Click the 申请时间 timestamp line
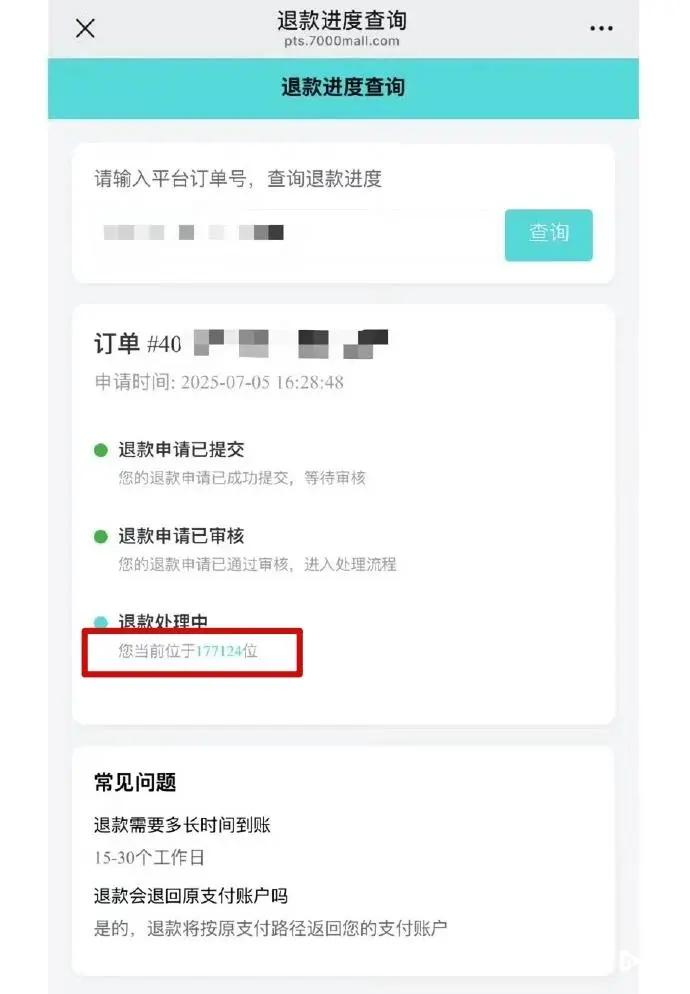Viewport: 690px width, 994px height. (219, 382)
